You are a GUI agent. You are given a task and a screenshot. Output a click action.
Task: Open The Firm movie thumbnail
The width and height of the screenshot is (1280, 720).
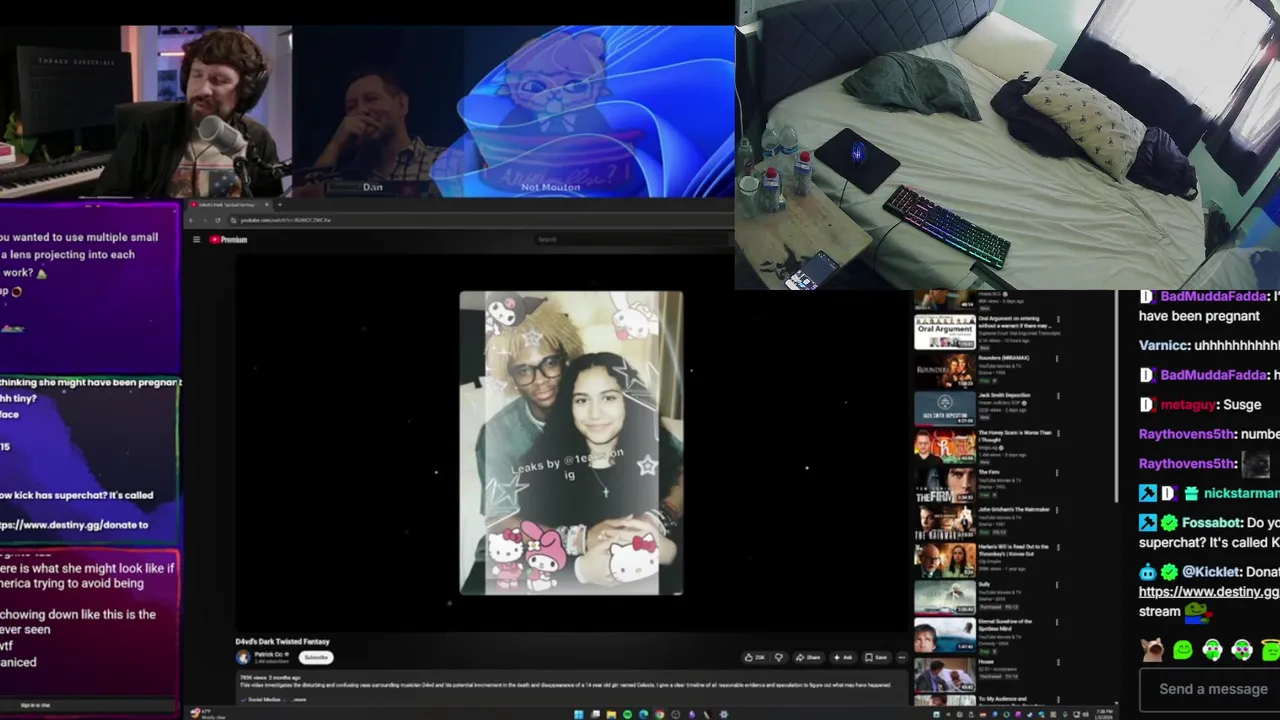point(944,483)
